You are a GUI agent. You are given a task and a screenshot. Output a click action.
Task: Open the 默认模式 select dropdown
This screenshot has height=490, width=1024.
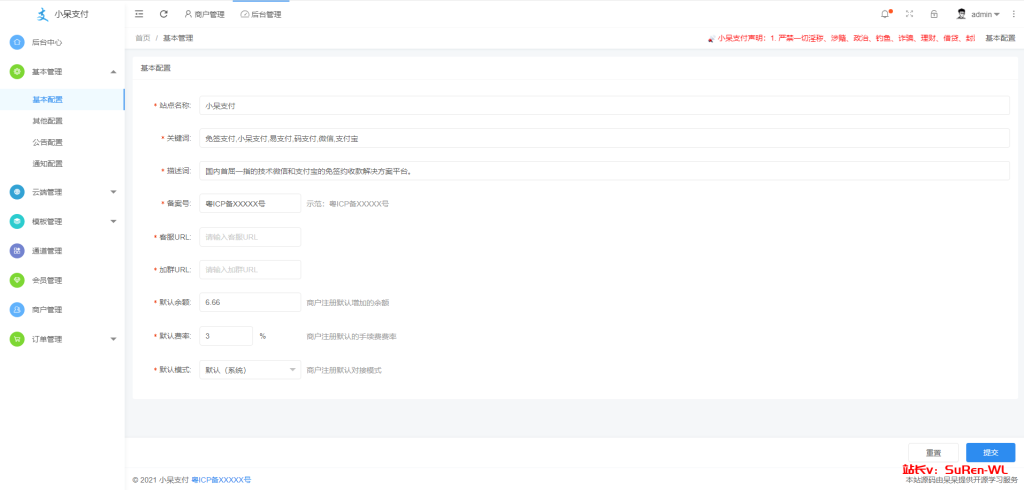[x=250, y=370]
